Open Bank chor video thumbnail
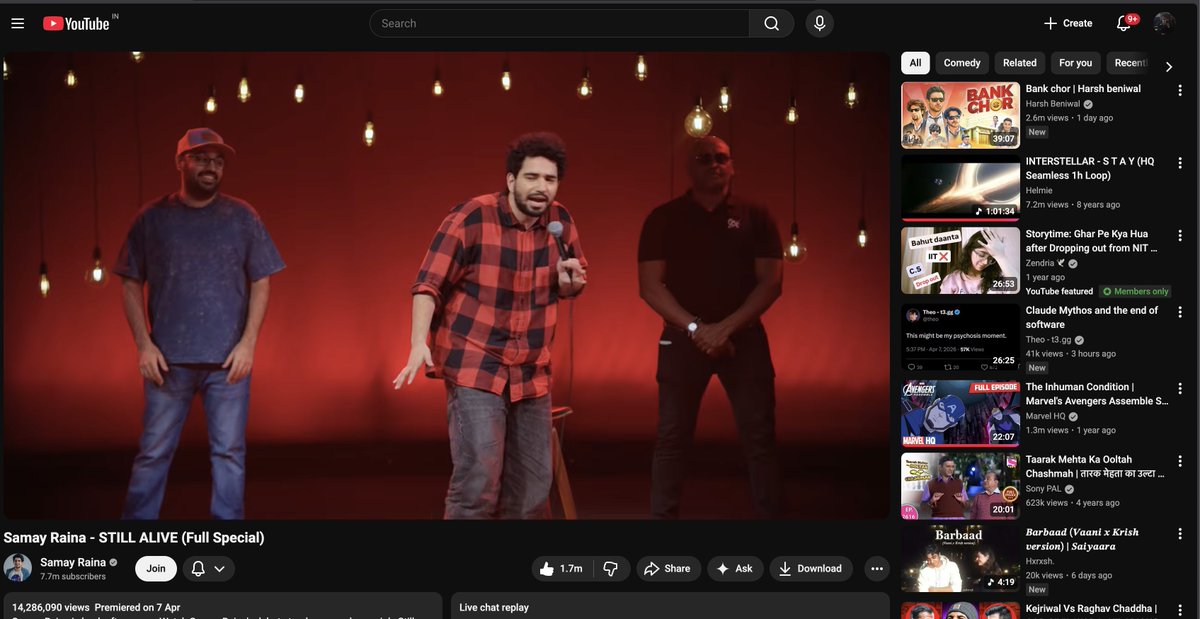The height and width of the screenshot is (619, 1200). 961,115
